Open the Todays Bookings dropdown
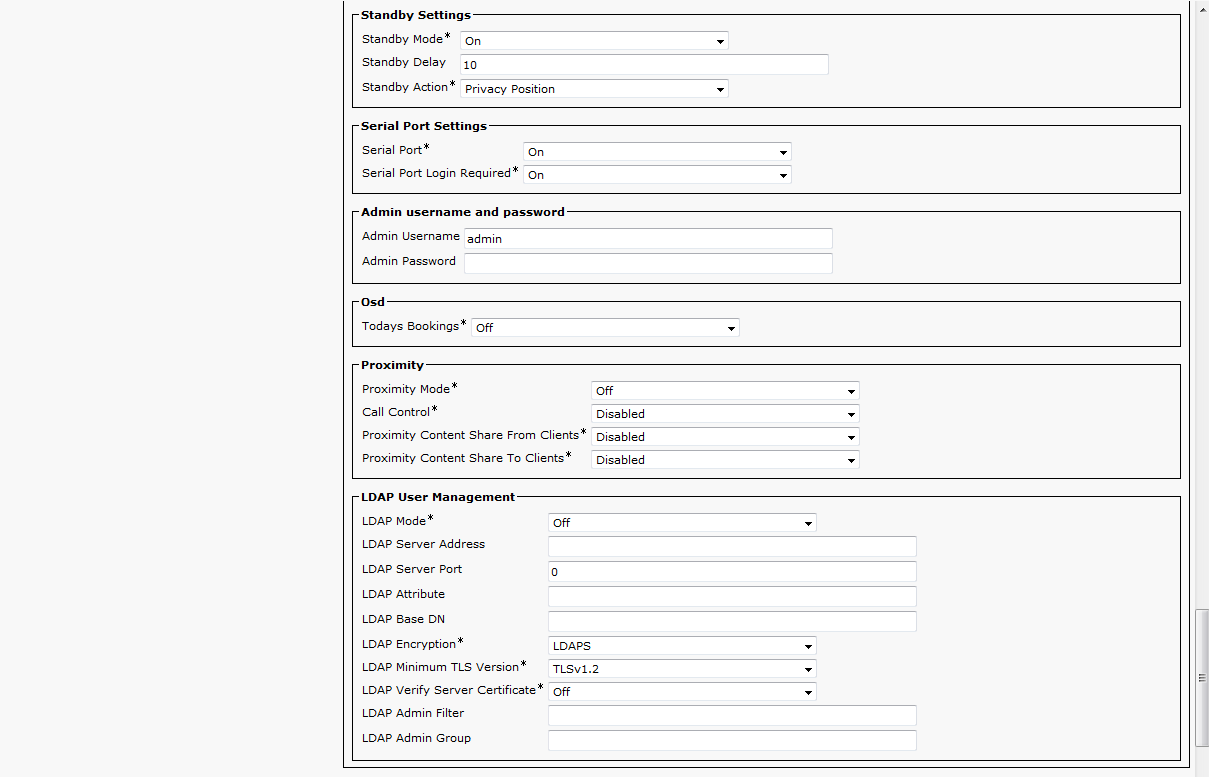This screenshot has width=1209, height=777. pyautogui.click(x=605, y=328)
